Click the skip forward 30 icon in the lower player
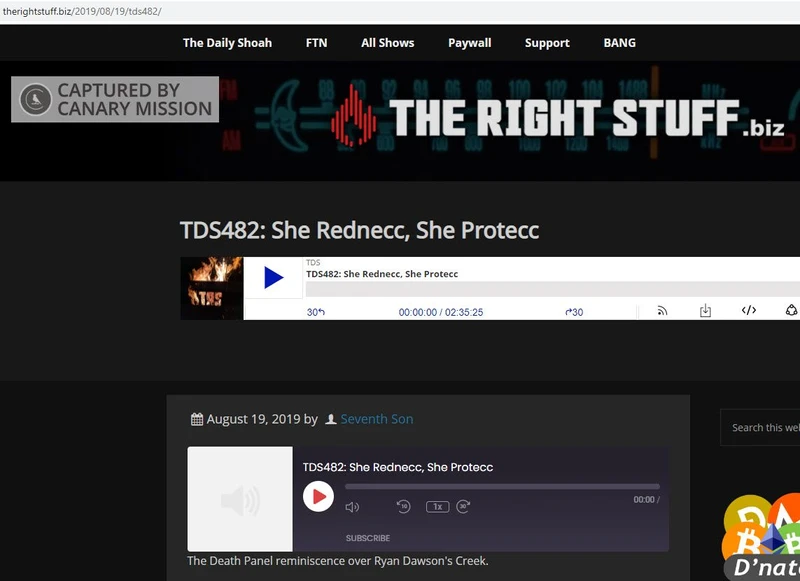This screenshot has height=581, width=800. pos(463,506)
